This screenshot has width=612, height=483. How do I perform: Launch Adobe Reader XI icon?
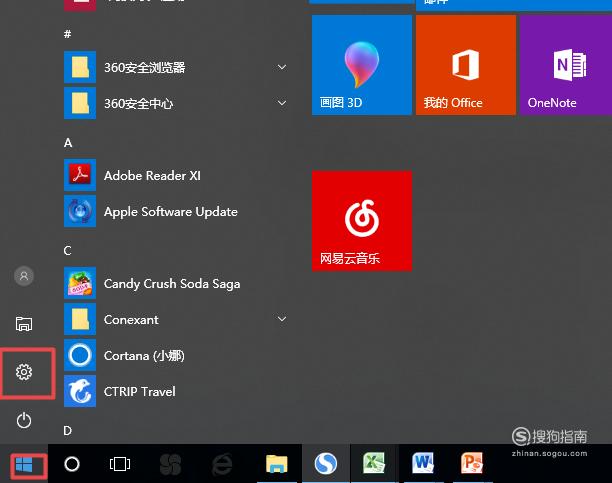[x=80, y=175]
